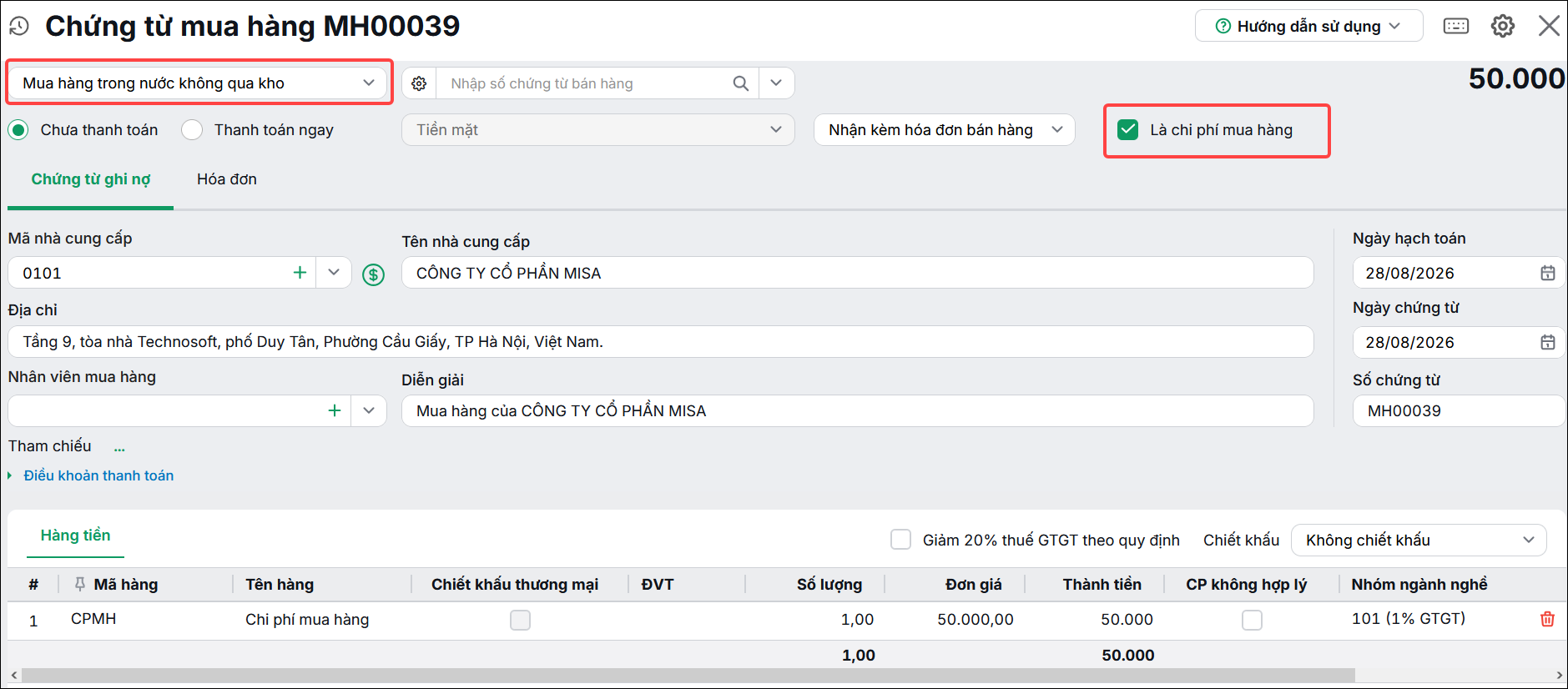The width and height of the screenshot is (1568, 689).
Task: Delete the CPMH row with trash icon
Action: [x=1547, y=619]
